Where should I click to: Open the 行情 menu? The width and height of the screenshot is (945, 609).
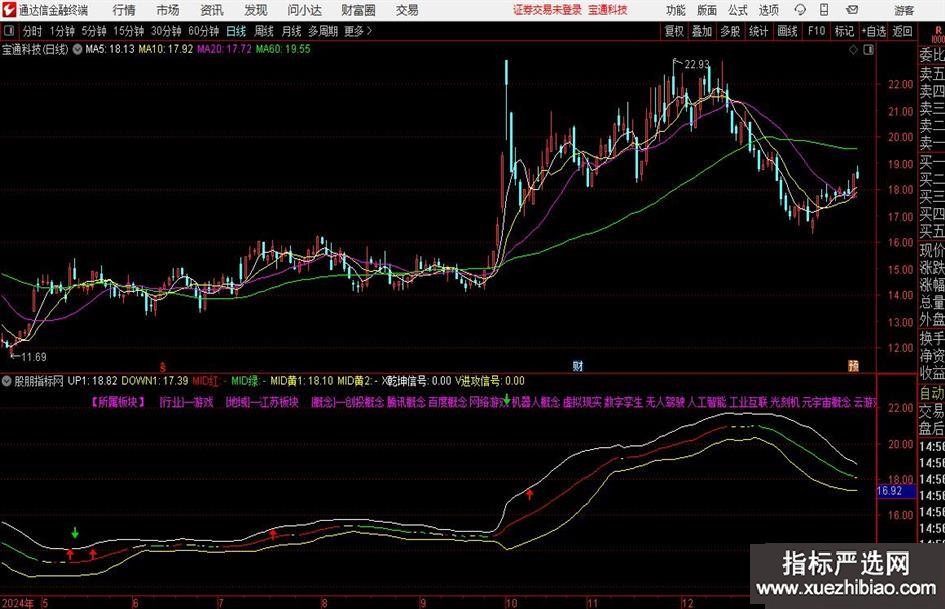(124, 10)
